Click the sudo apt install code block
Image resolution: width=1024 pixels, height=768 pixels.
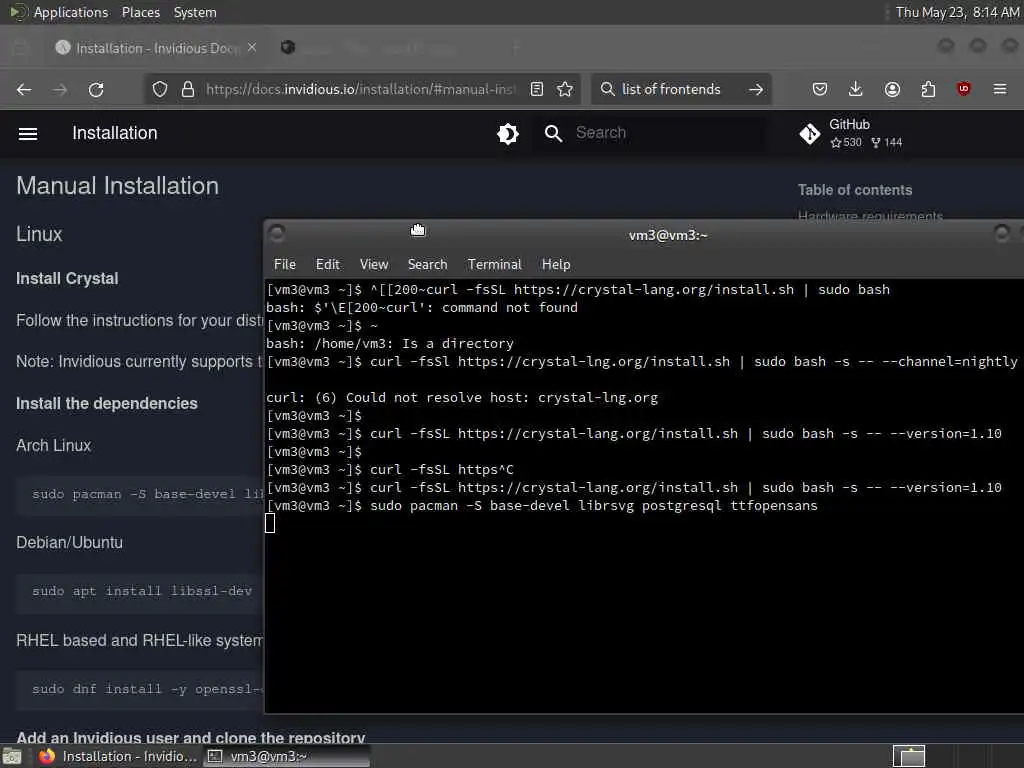pyautogui.click(x=140, y=591)
